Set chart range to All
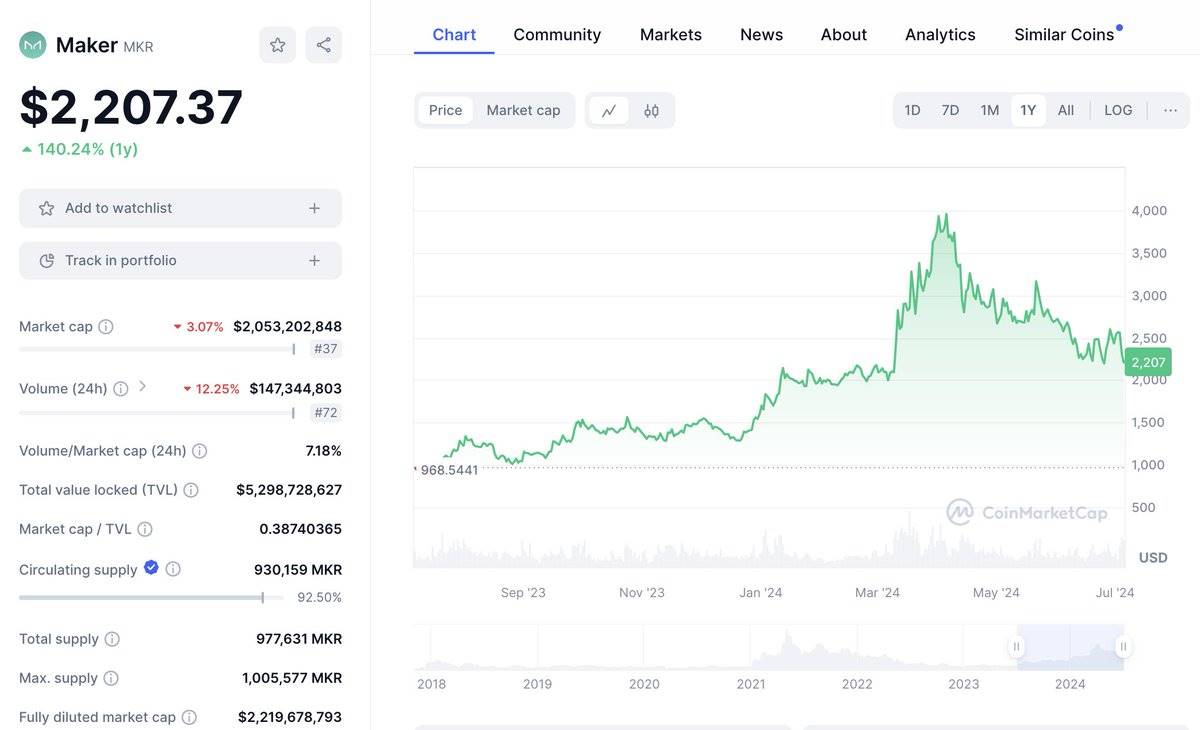 tap(1066, 110)
